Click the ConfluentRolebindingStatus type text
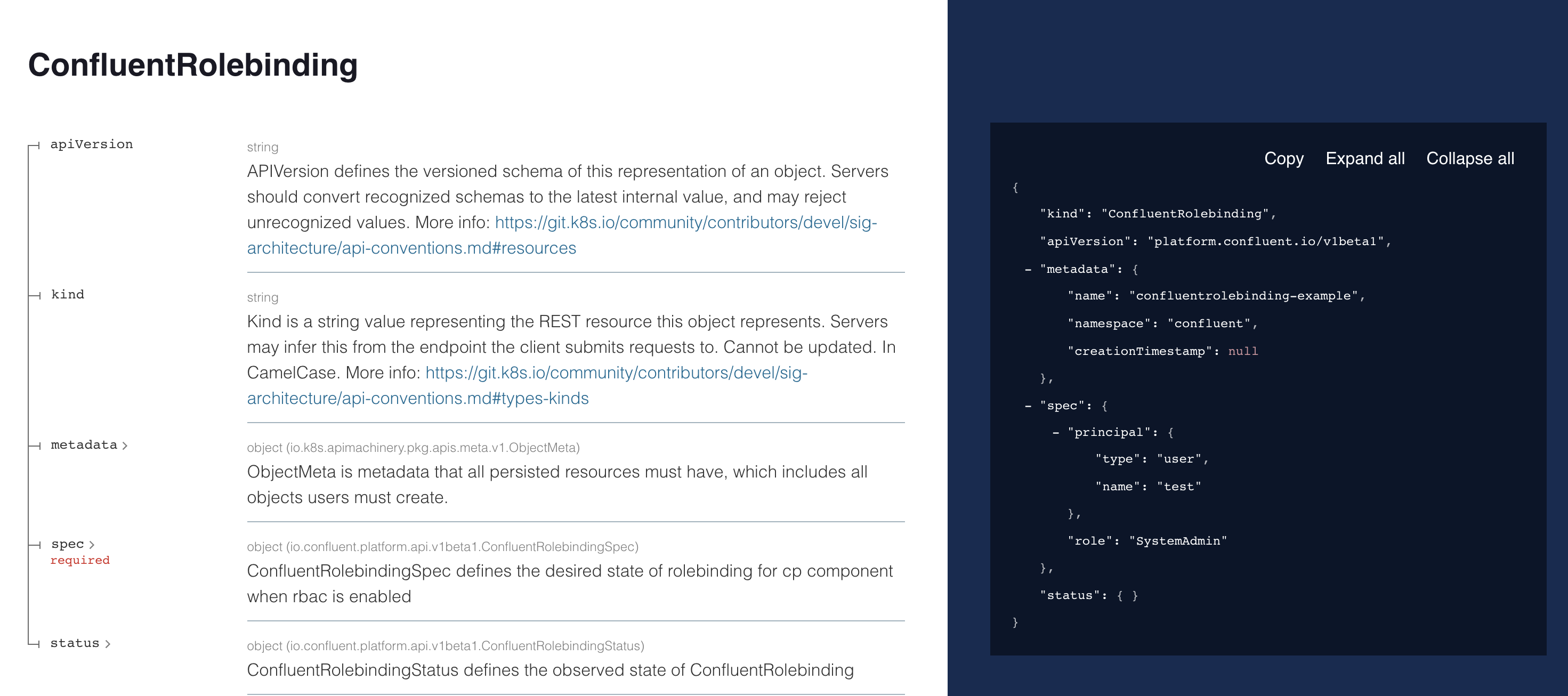 [446, 647]
